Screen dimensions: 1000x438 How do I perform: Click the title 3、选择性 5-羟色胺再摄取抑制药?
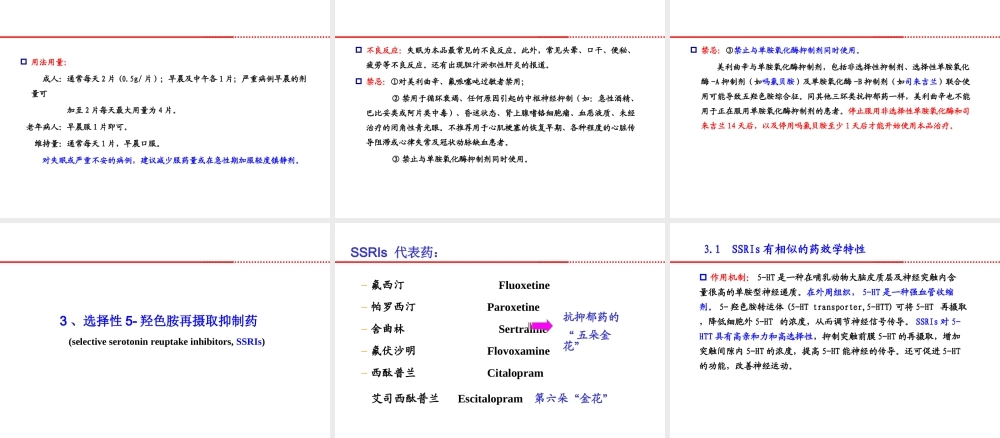pyautogui.click(x=159, y=321)
